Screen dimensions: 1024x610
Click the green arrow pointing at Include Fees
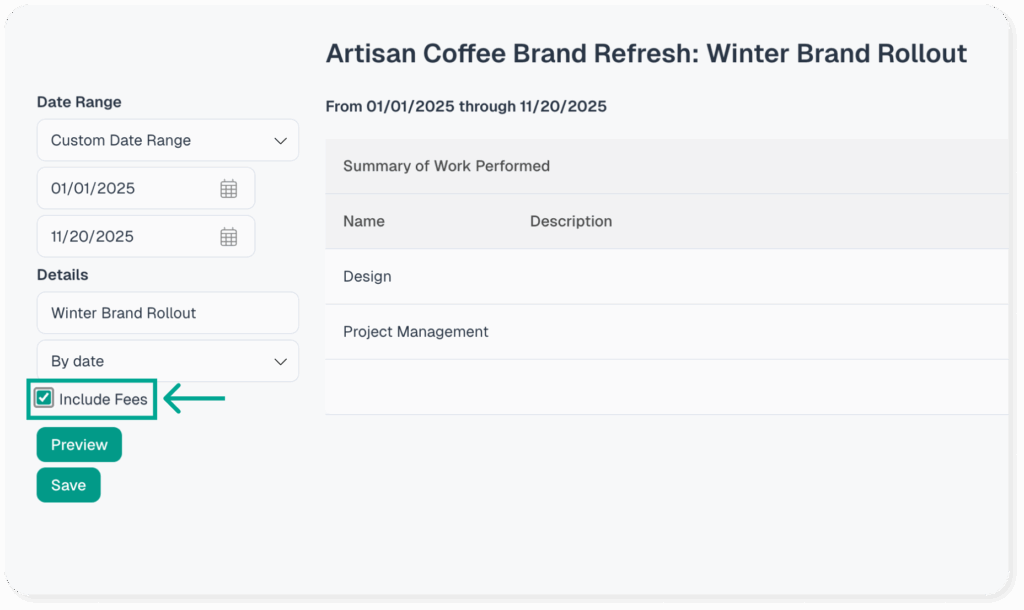click(x=194, y=400)
